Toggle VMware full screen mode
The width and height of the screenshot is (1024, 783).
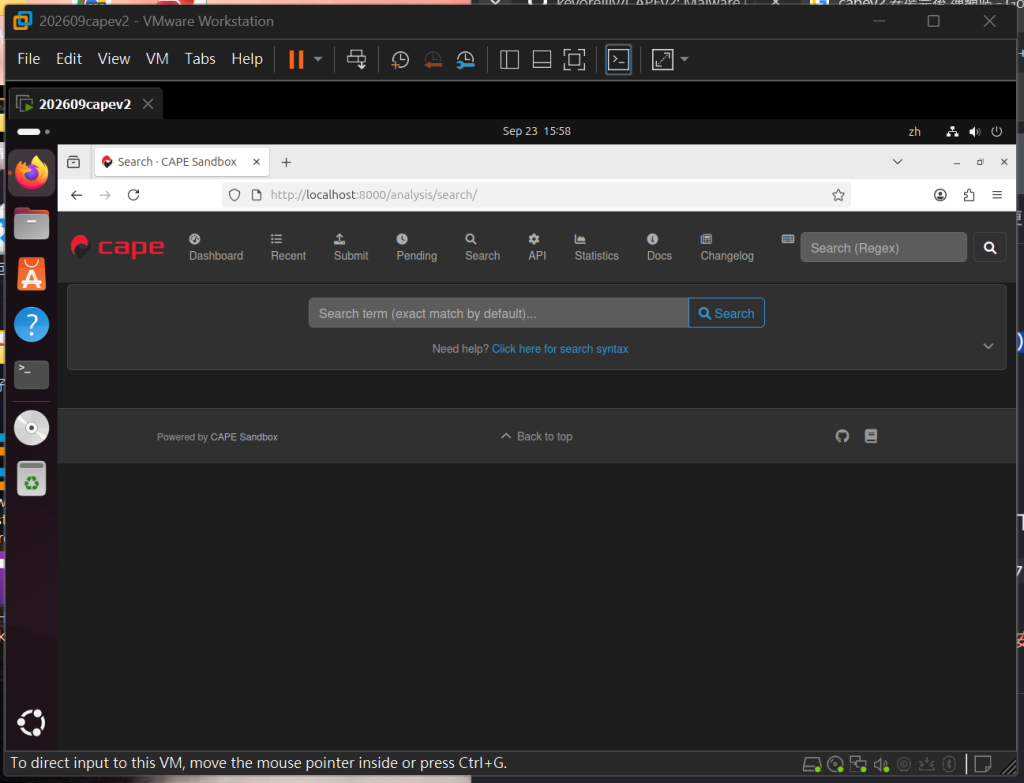click(x=574, y=59)
